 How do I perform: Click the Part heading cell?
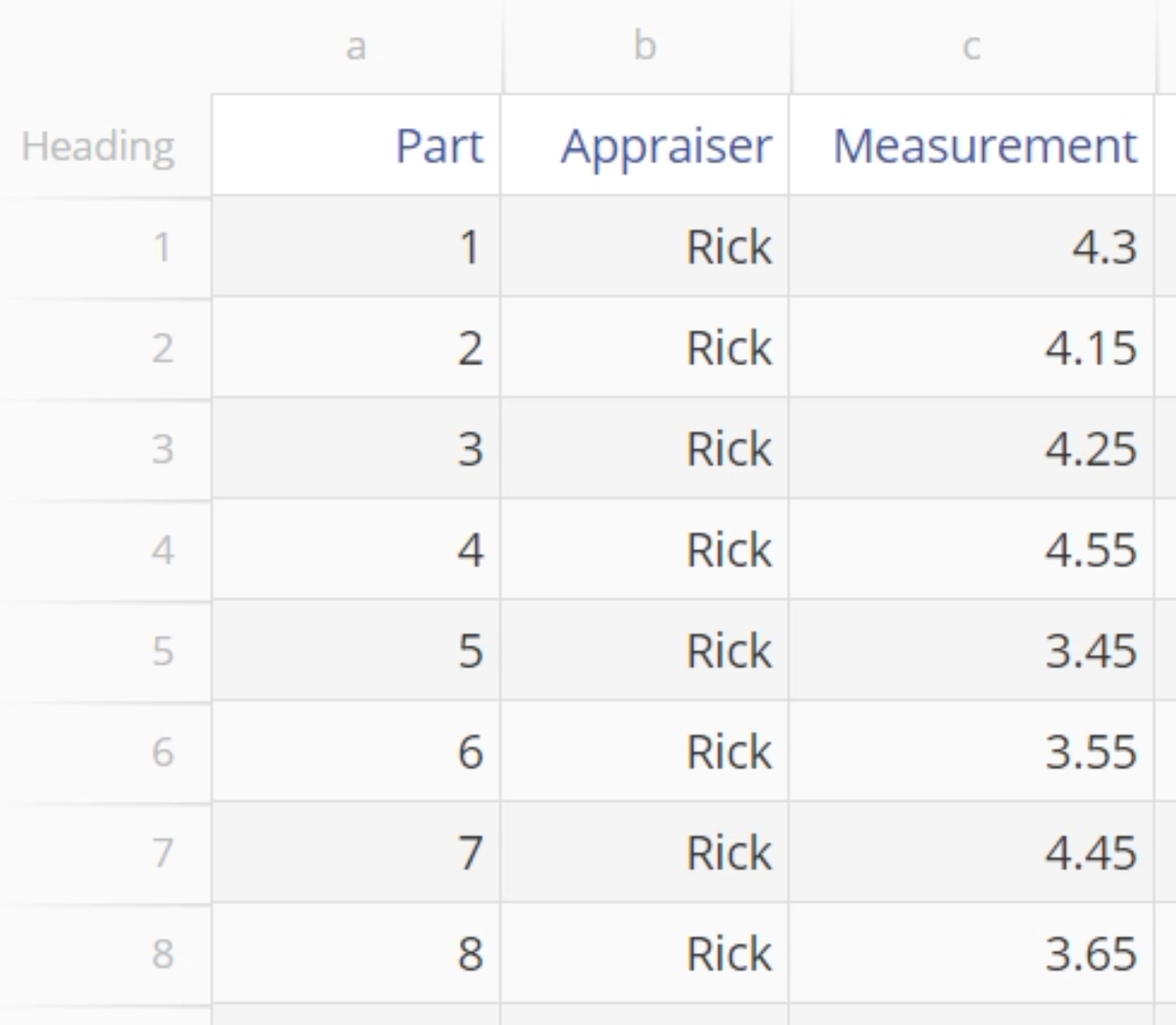(x=356, y=145)
